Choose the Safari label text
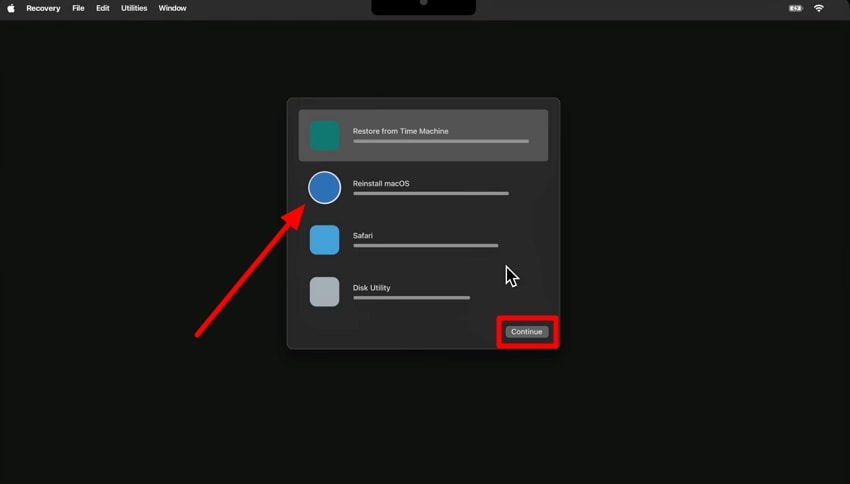Screen dimensions: 850x484 363,235
